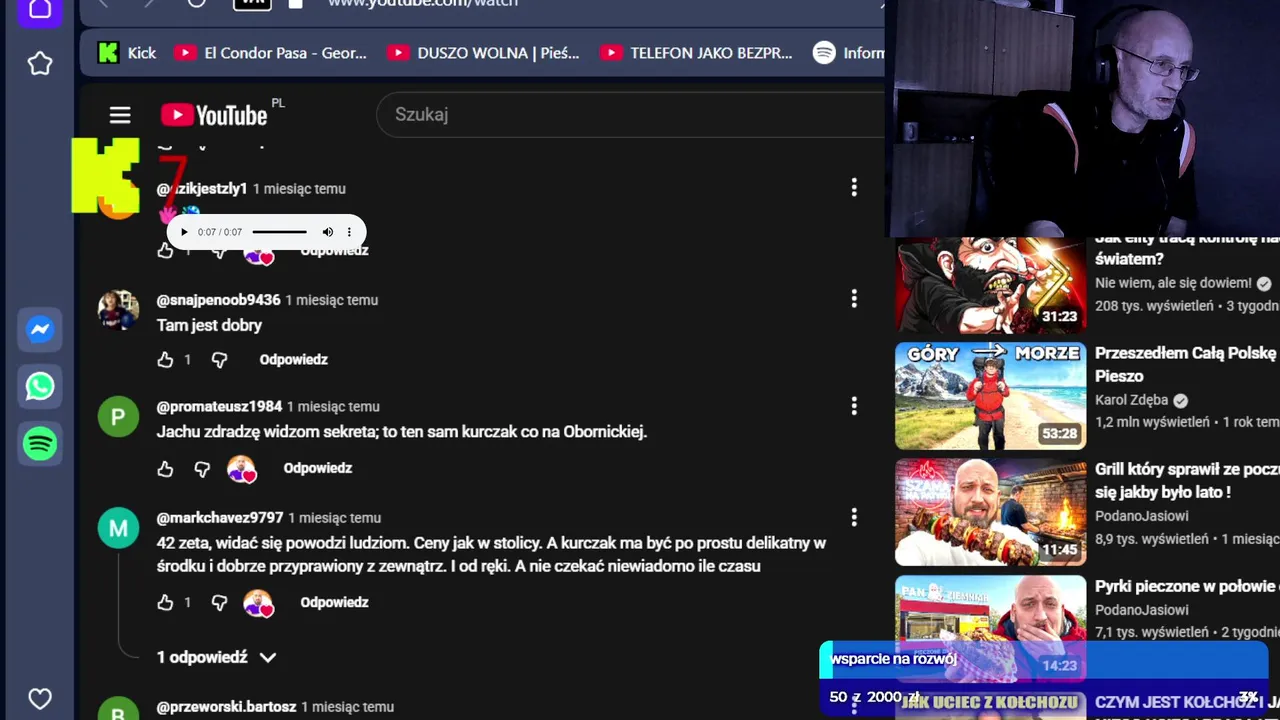Go to YouTube home via the logo
1280x720 pixels.
click(x=214, y=115)
